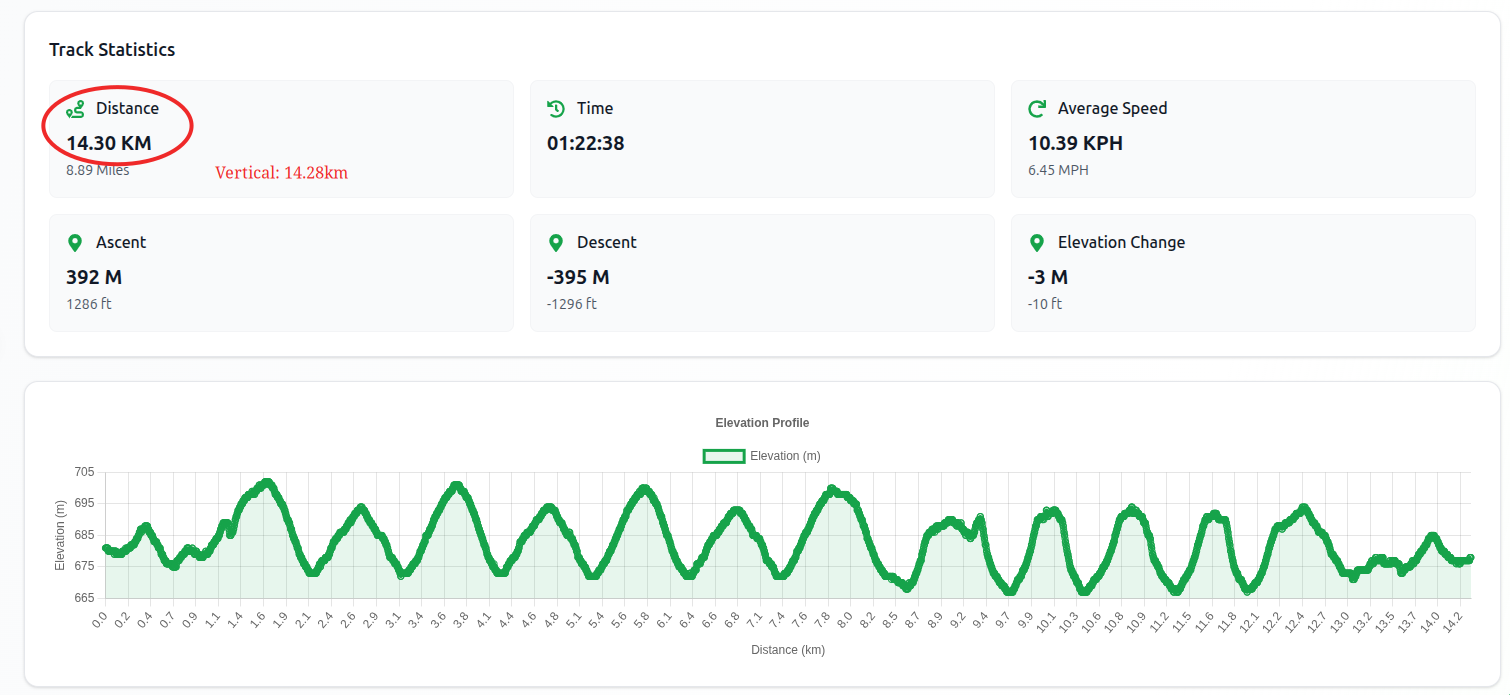Select the Track Statistics heading

click(x=112, y=49)
